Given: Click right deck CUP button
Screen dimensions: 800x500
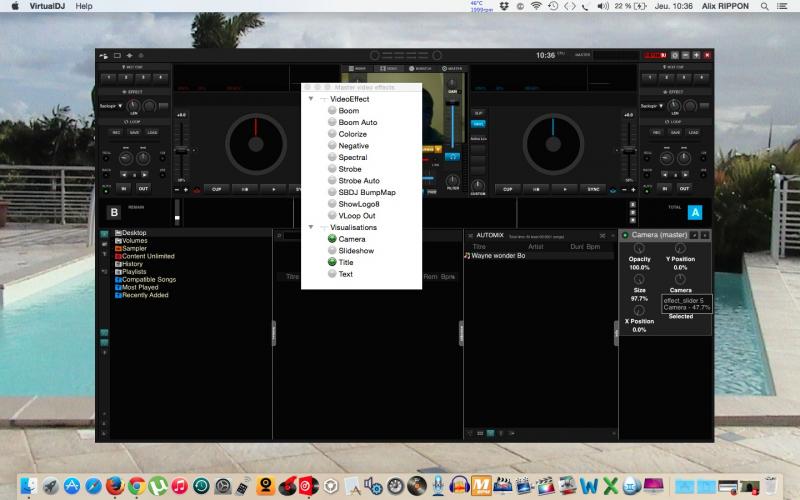Looking at the screenshot, I should (508, 189).
